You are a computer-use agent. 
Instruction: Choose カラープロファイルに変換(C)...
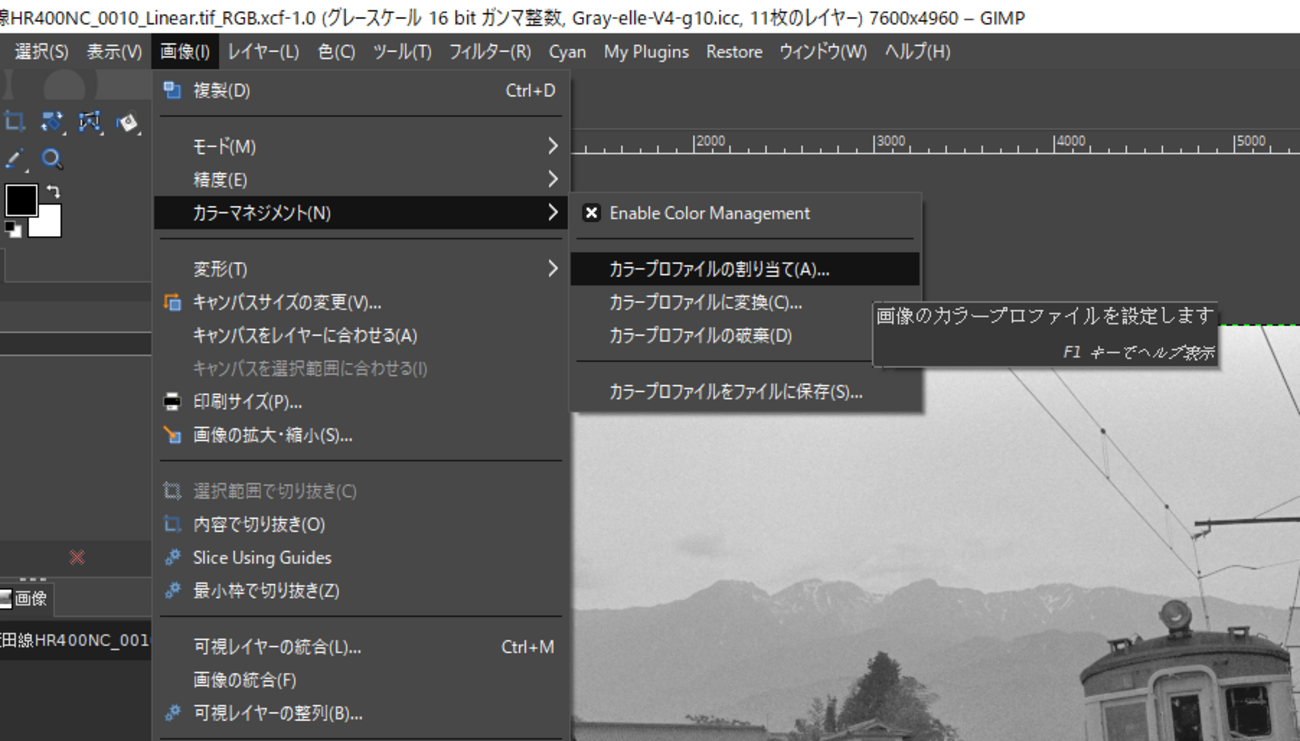pos(745,302)
